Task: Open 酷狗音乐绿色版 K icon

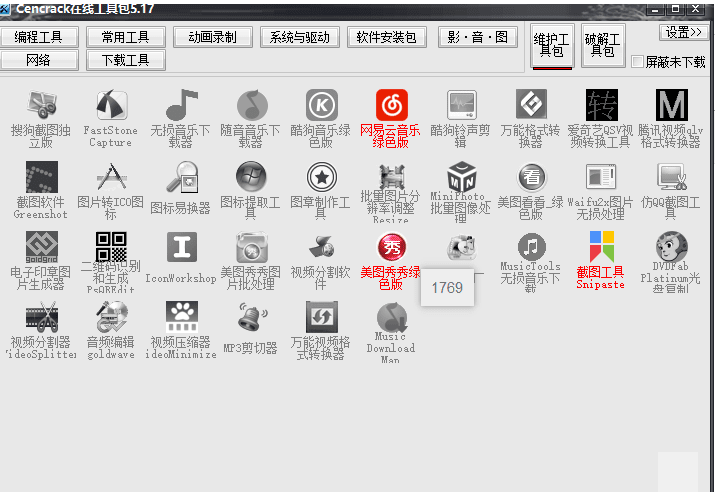Action: pos(322,105)
